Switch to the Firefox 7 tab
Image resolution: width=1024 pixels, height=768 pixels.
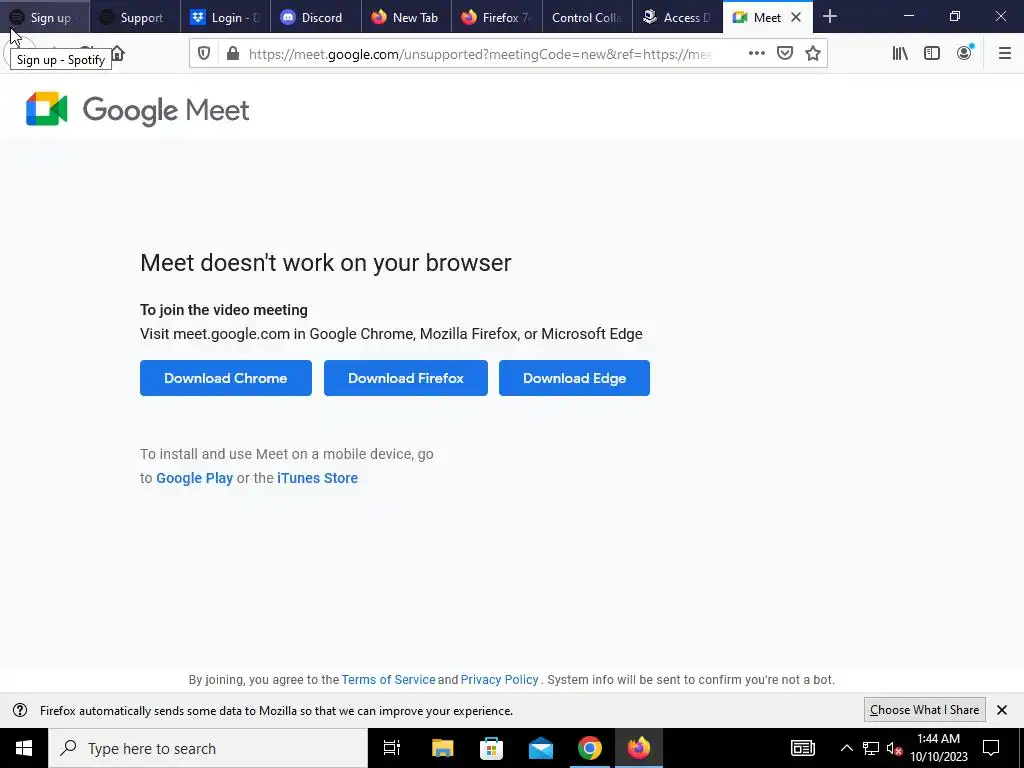pyautogui.click(x=496, y=18)
